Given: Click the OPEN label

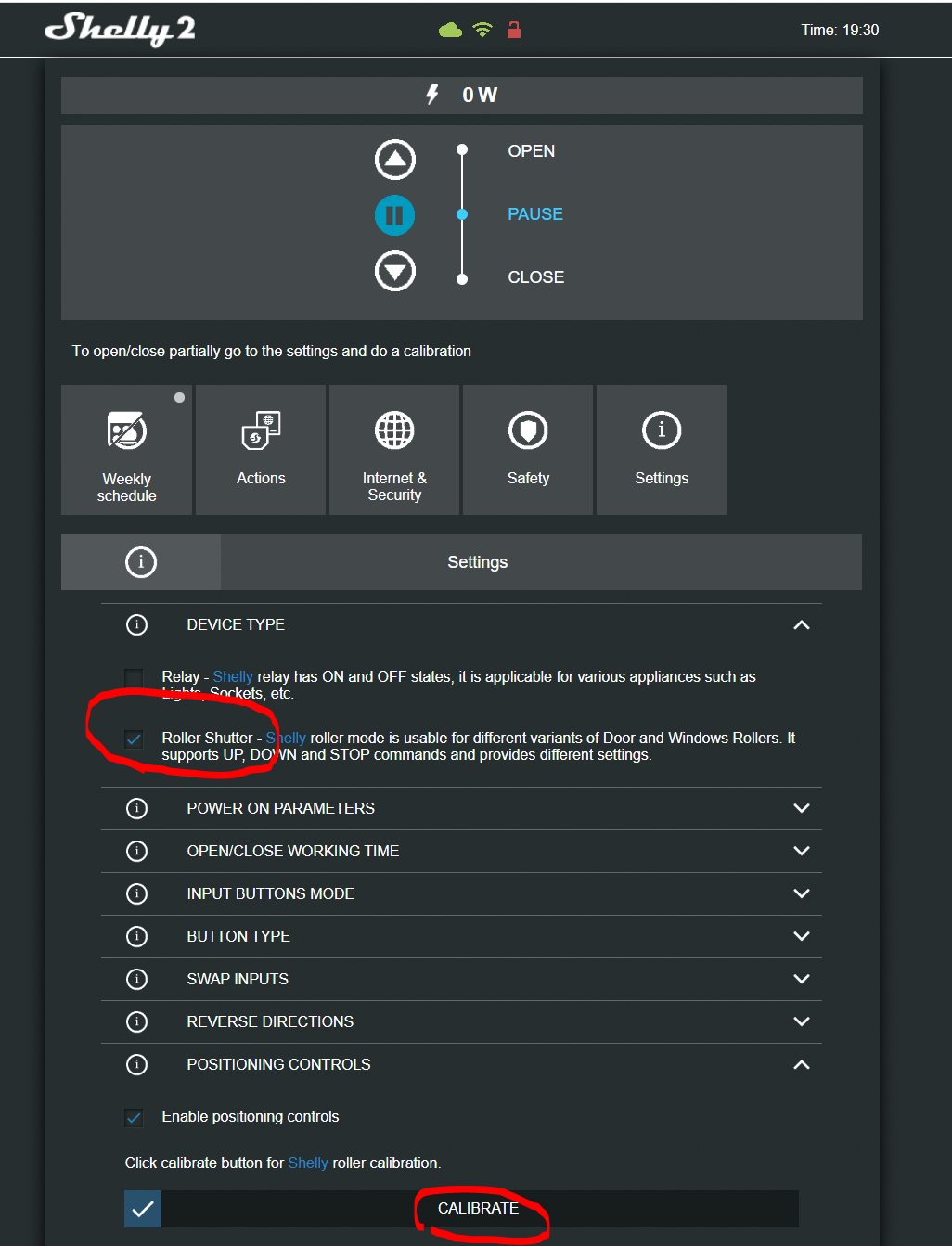Looking at the screenshot, I should 532,151.
